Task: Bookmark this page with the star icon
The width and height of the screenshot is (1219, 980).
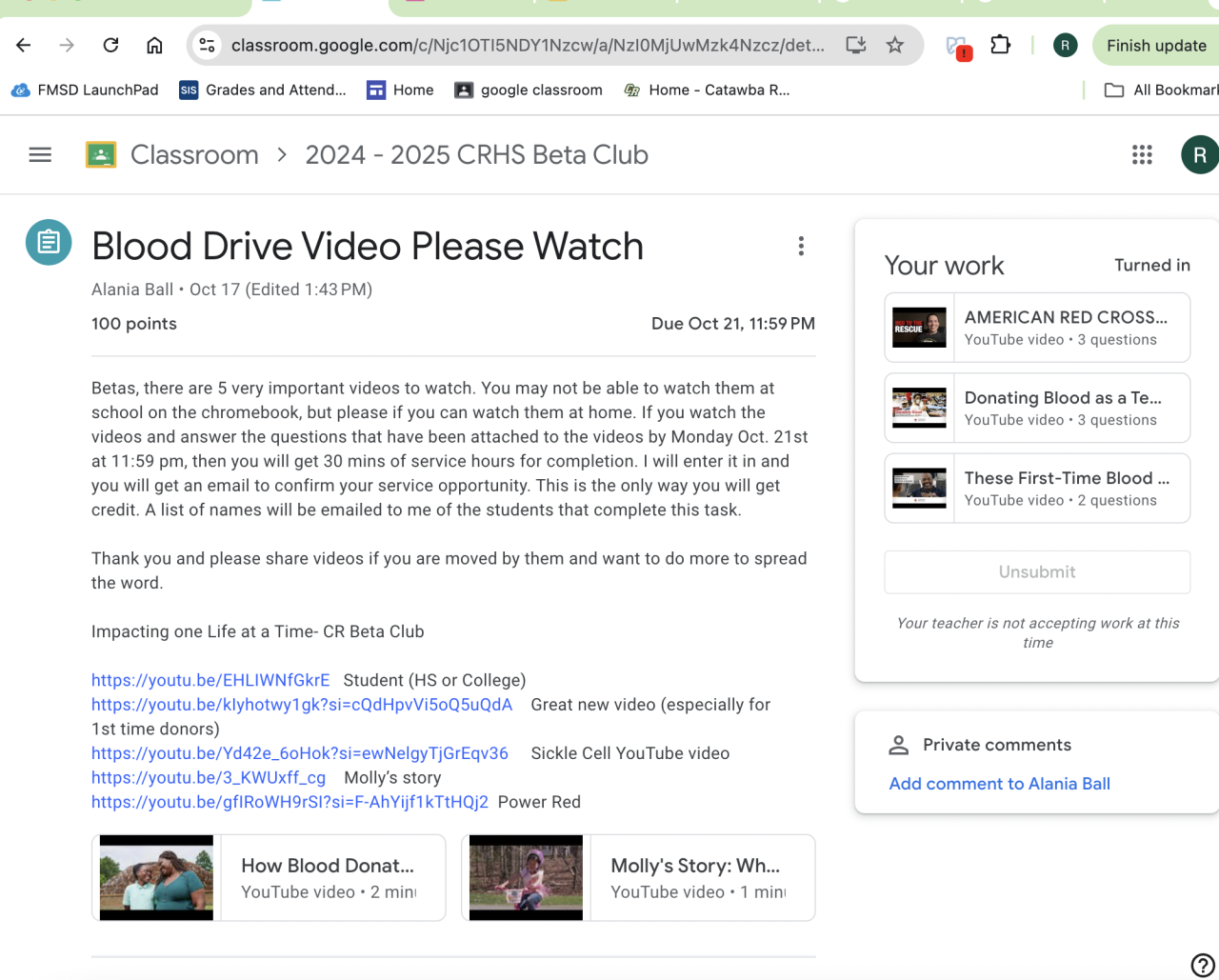Action: (894, 45)
